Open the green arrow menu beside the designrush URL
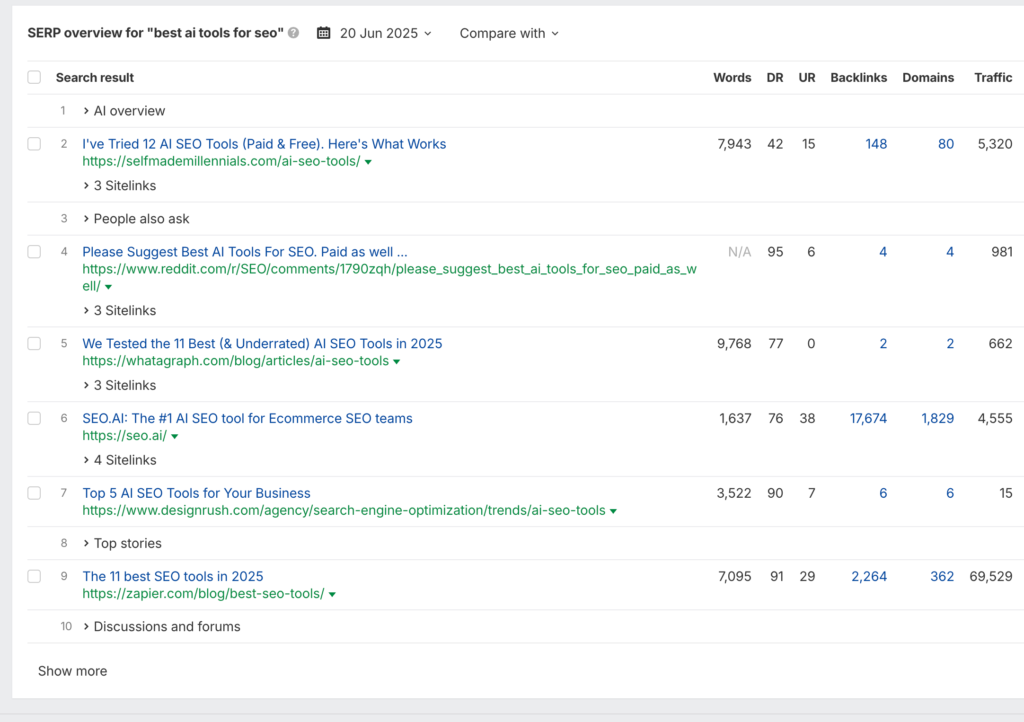 (613, 511)
